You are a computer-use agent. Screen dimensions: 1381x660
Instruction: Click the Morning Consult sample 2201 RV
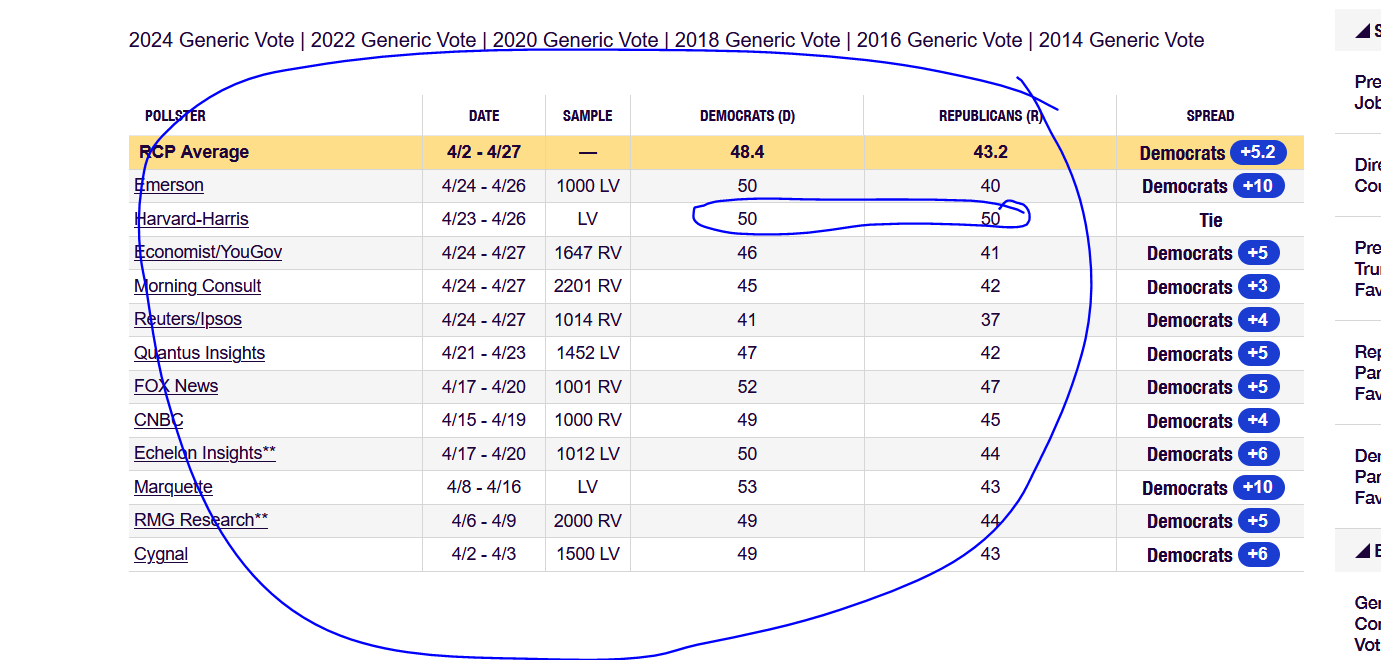click(x=588, y=286)
